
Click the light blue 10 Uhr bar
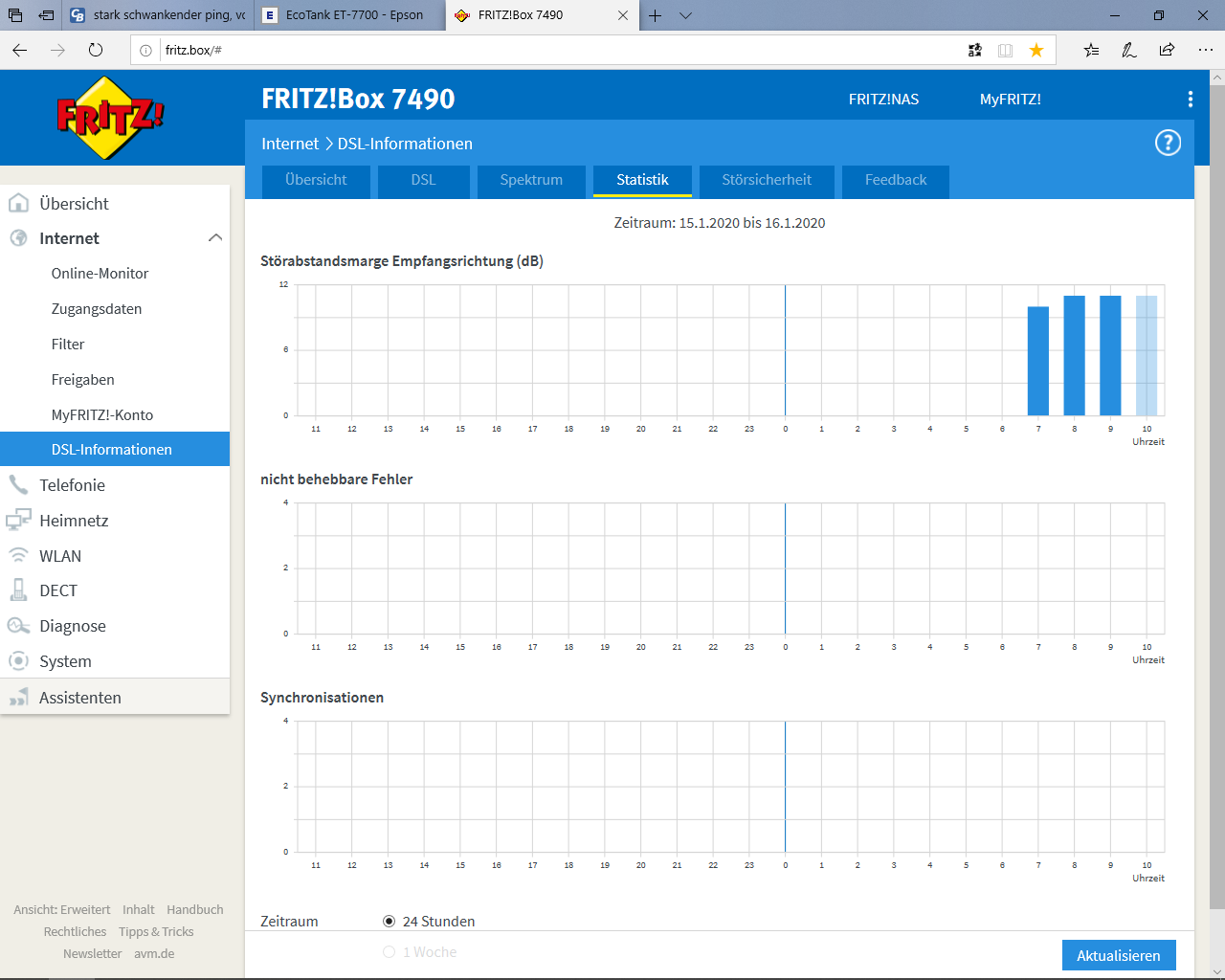coord(1147,355)
